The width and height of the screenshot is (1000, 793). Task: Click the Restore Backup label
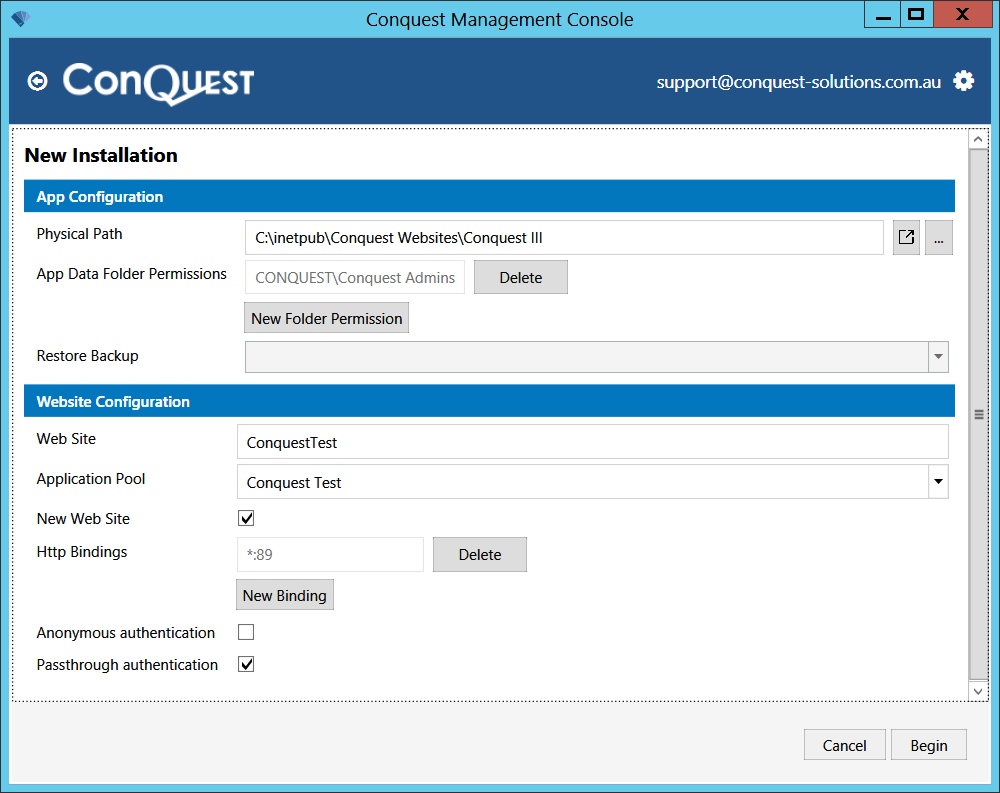[87, 356]
